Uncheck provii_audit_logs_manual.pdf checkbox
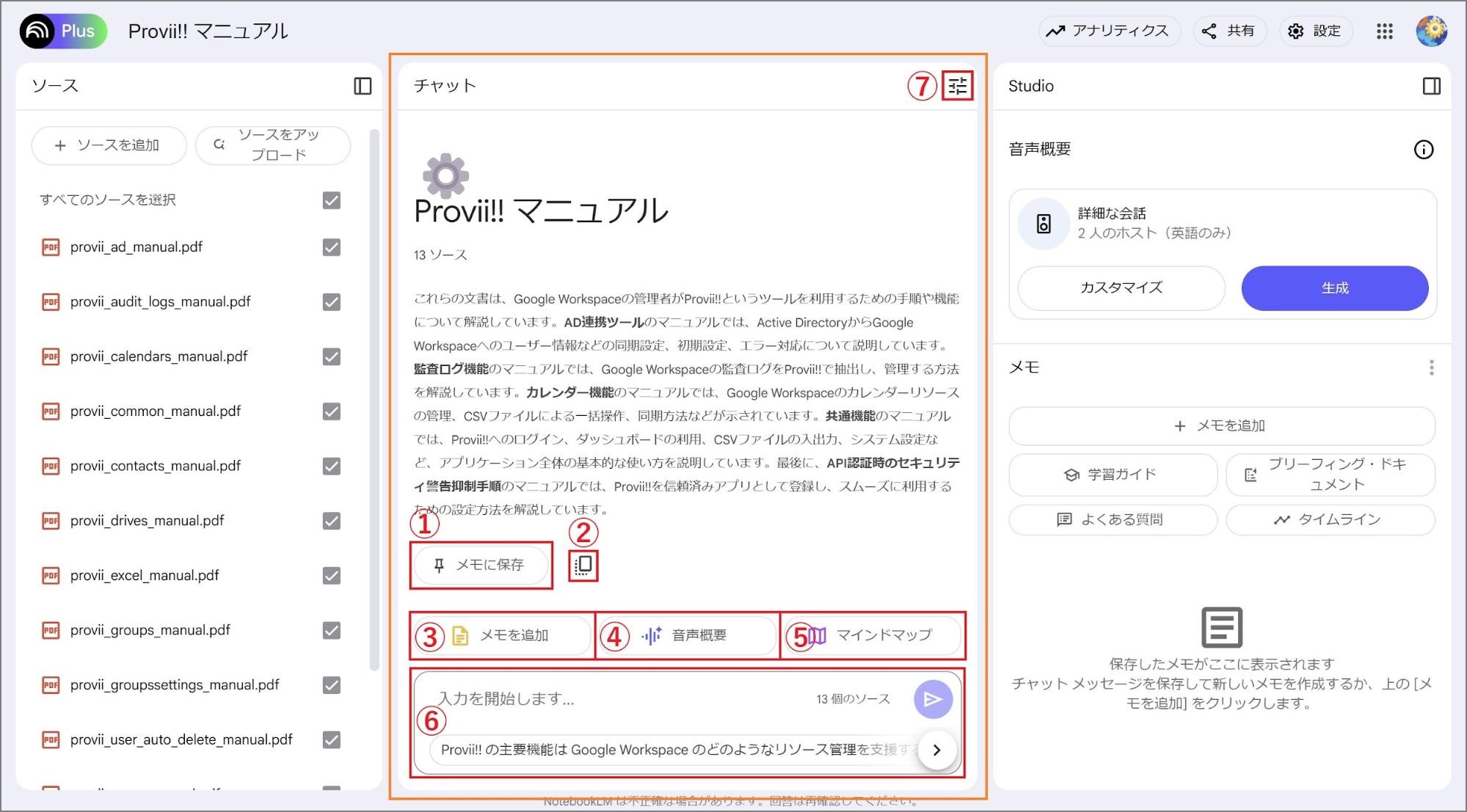The width and height of the screenshot is (1467, 812). (332, 302)
